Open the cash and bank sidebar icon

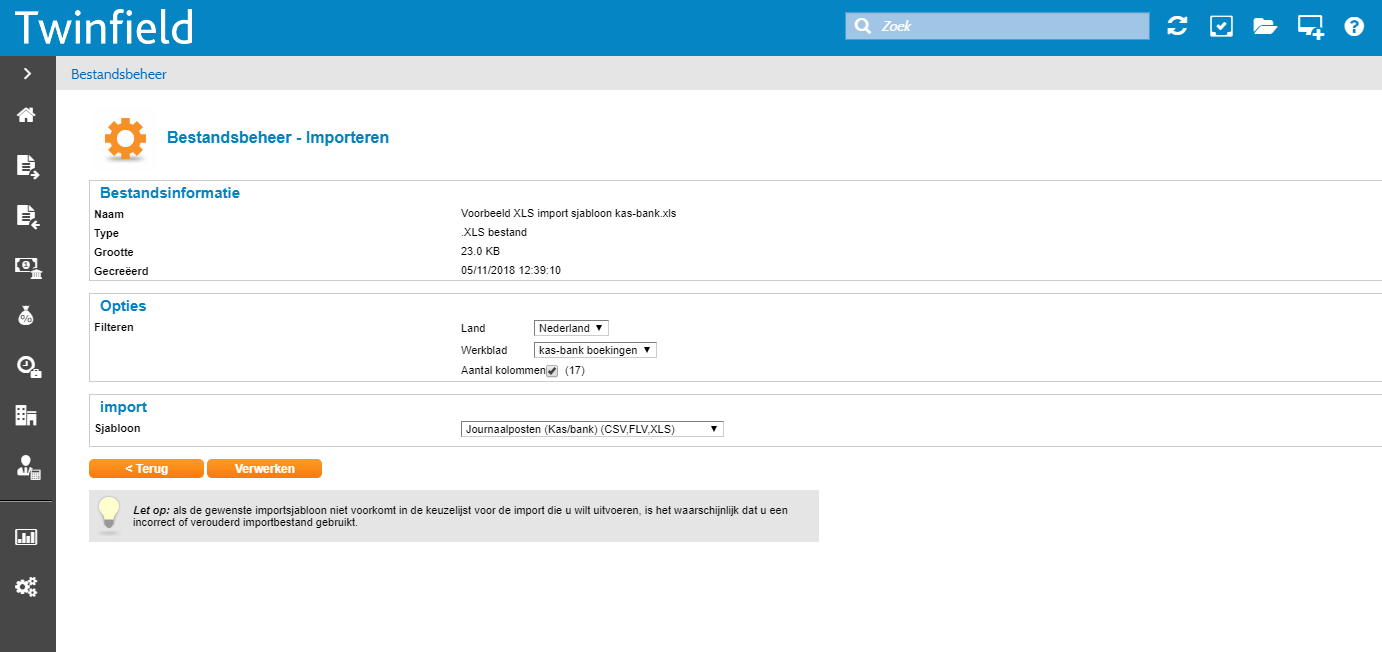(27, 266)
